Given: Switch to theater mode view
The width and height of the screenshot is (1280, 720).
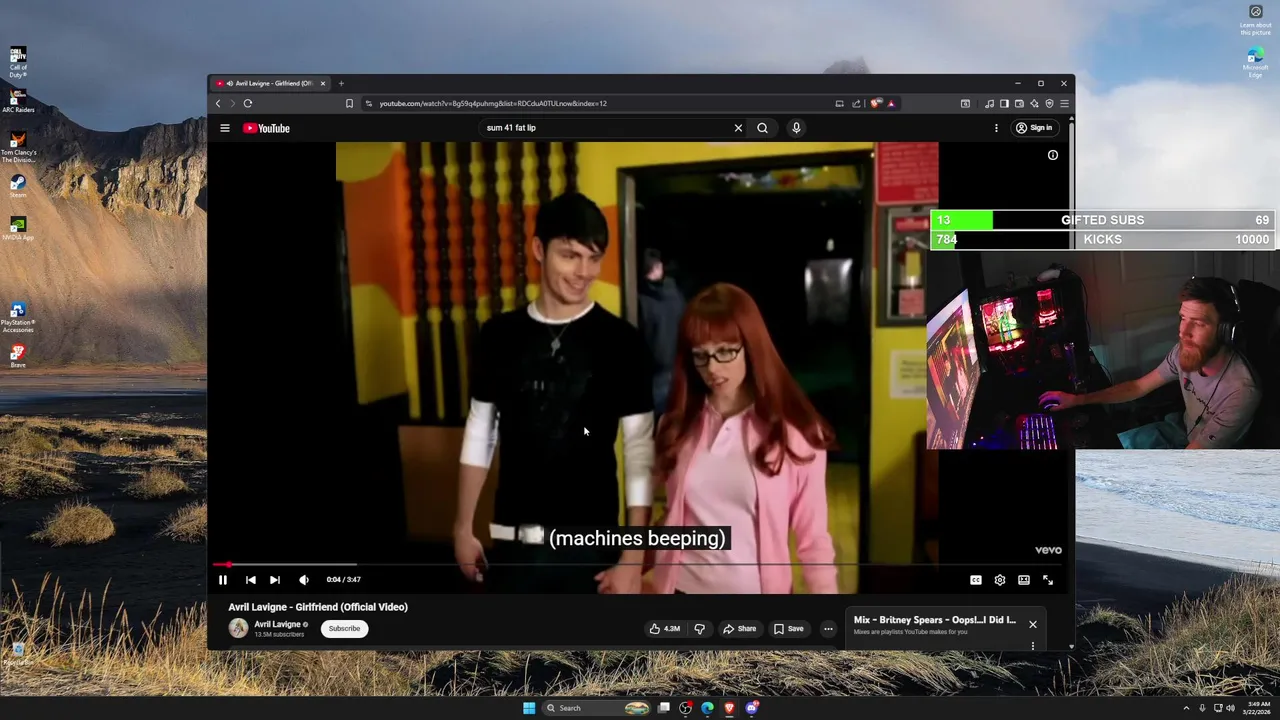Looking at the screenshot, I should (x=1024, y=580).
